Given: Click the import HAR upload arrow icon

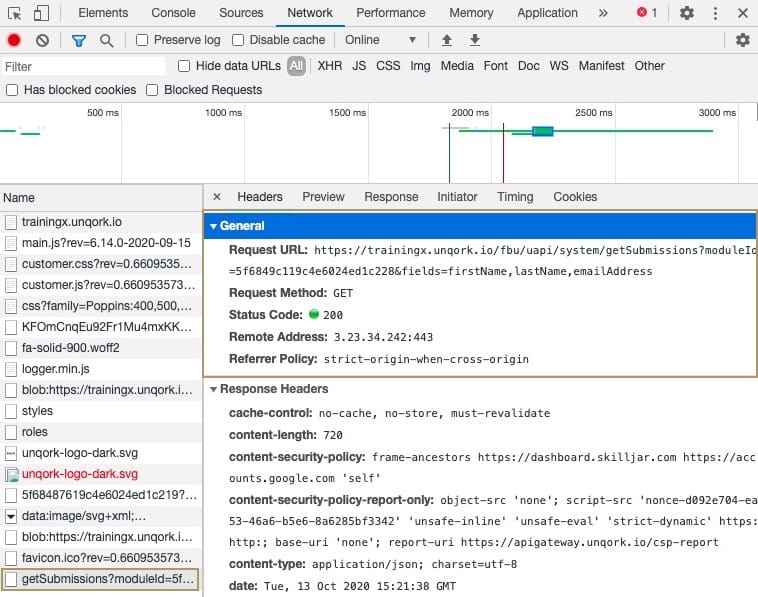Looking at the screenshot, I should pyautogui.click(x=447, y=40).
